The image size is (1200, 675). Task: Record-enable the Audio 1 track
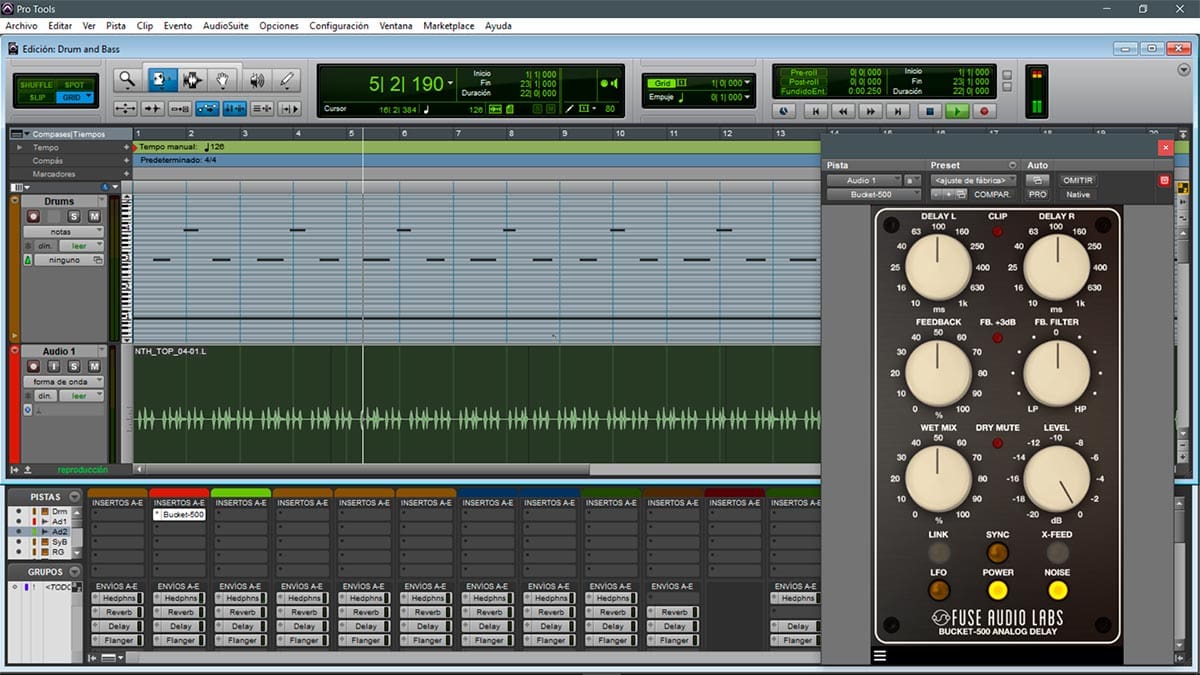[x=33, y=367]
